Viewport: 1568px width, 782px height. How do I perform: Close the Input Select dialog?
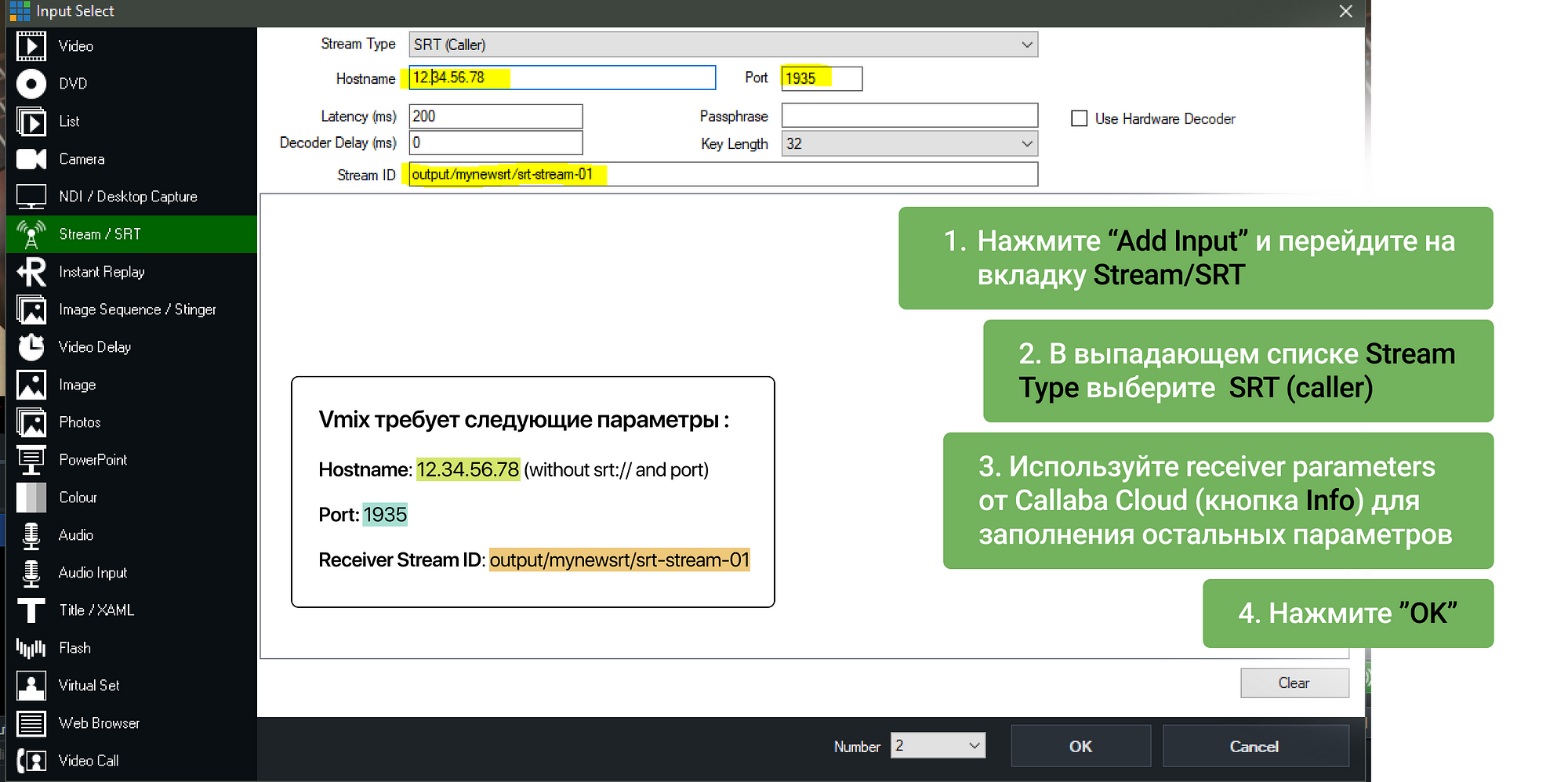pos(1345,11)
